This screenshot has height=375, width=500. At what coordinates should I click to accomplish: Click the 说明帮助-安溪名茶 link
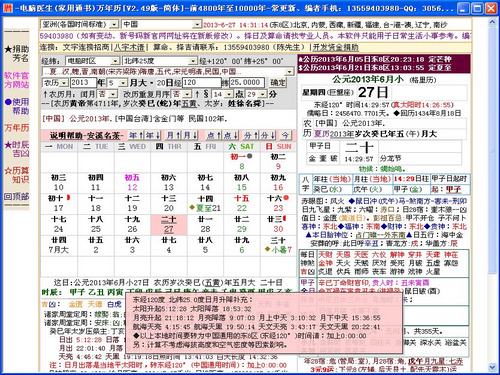tap(87, 135)
